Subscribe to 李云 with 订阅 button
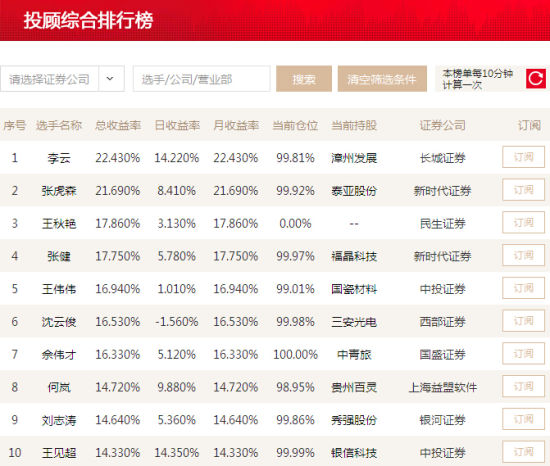 point(523,157)
